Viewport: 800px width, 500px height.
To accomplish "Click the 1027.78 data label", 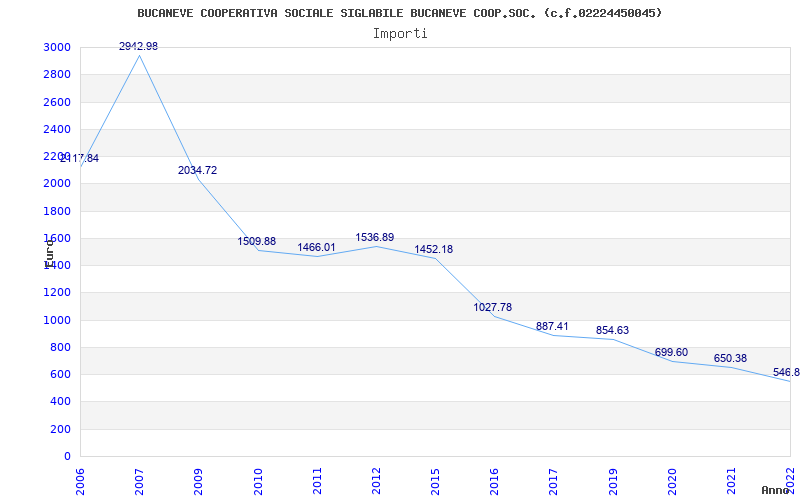I will [x=493, y=308].
